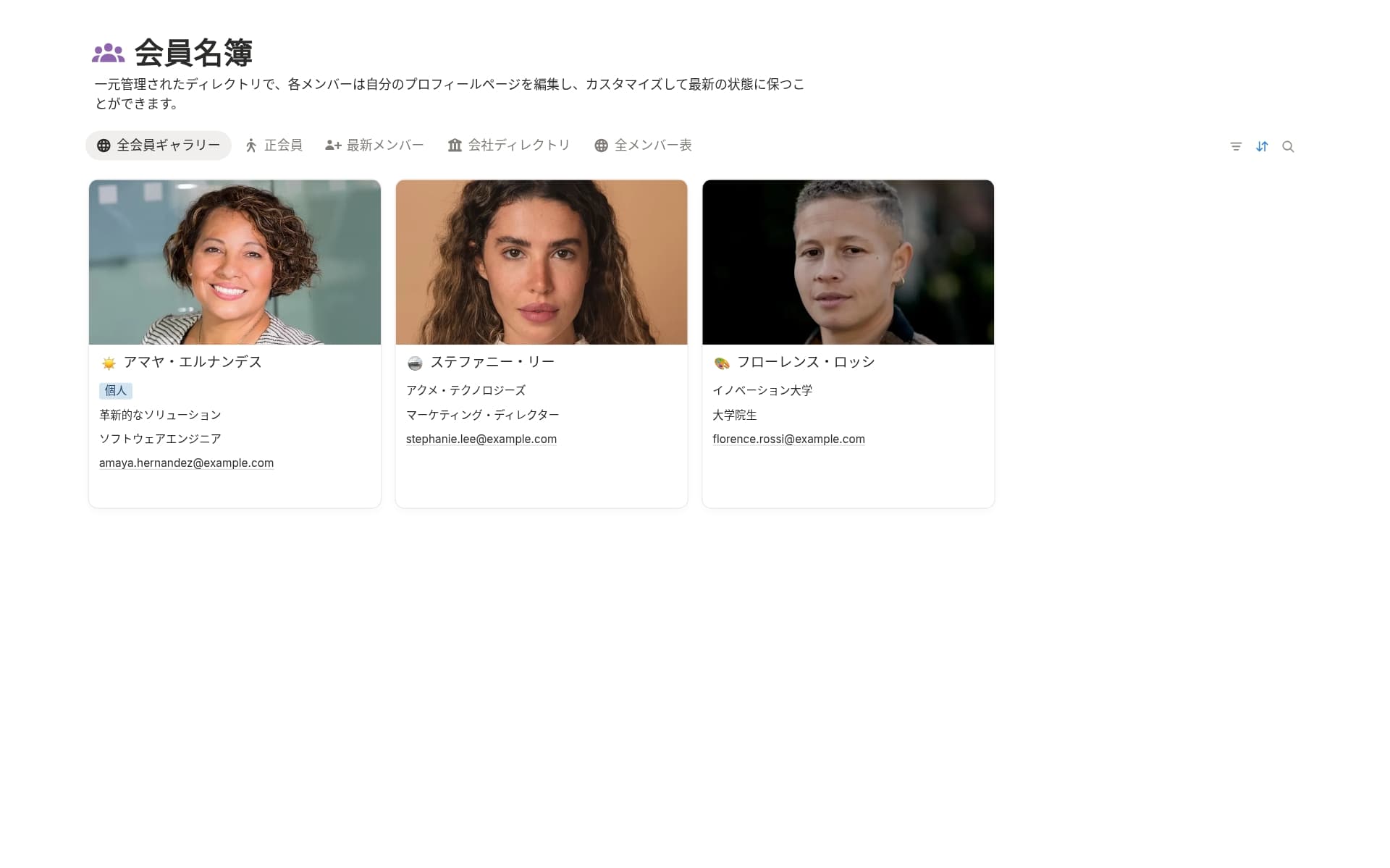This screenshot has width=1390, height=868.
Task: Switch to 会社ディレクトリ view
Action: coord(509,146)
